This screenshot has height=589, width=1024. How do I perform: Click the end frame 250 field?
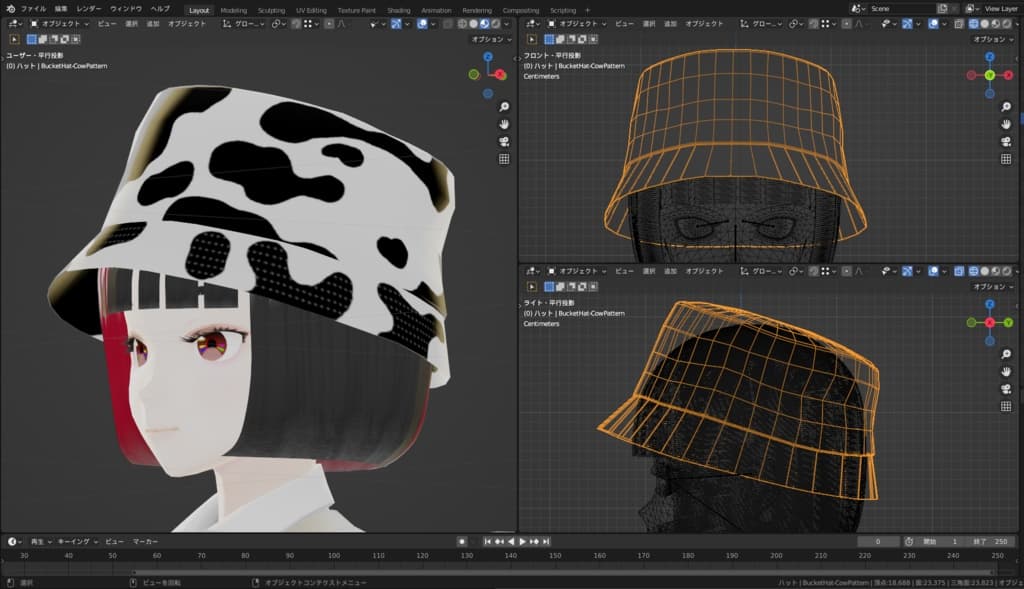[x=992, y=541]
